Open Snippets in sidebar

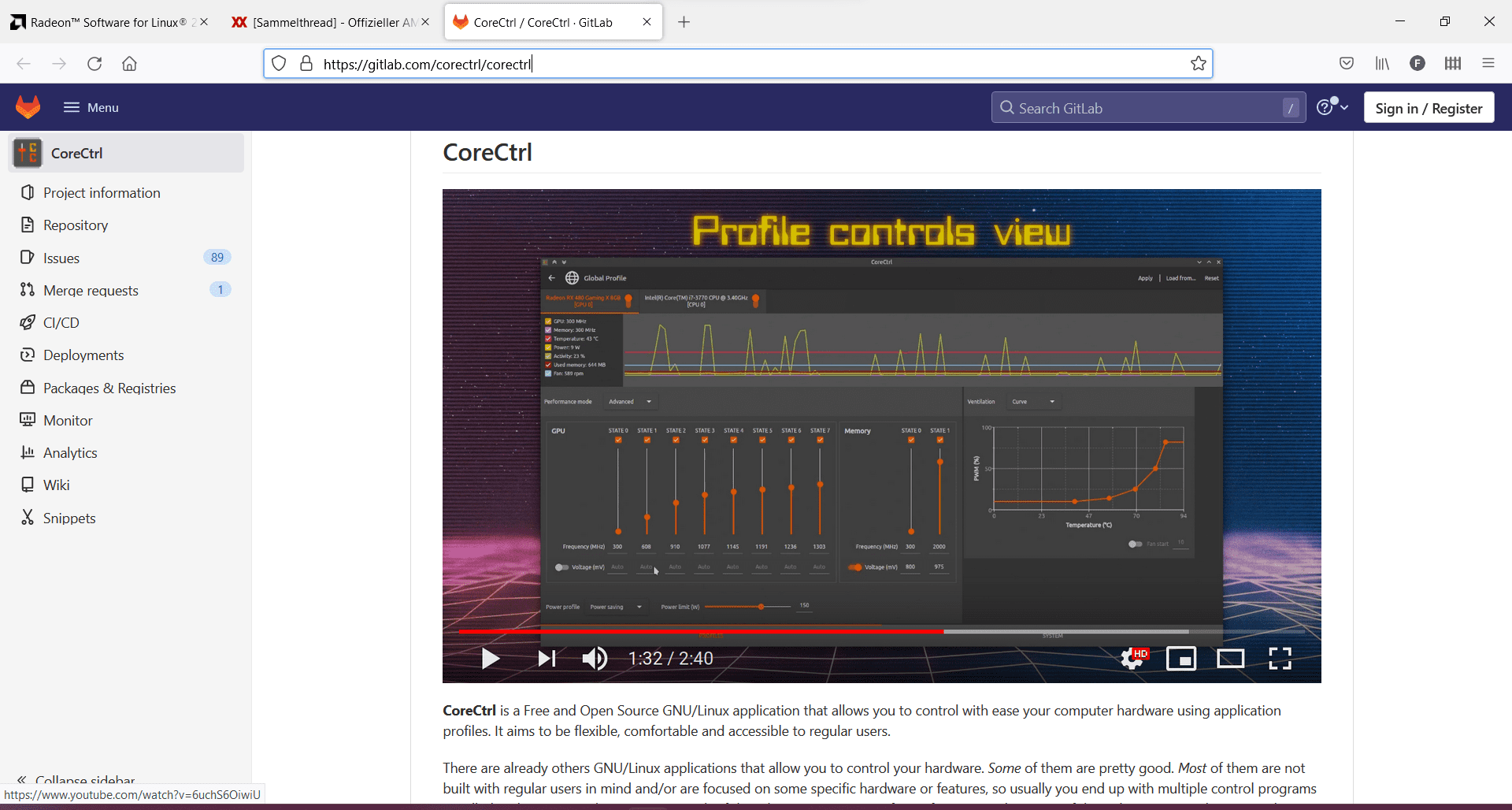69,518
